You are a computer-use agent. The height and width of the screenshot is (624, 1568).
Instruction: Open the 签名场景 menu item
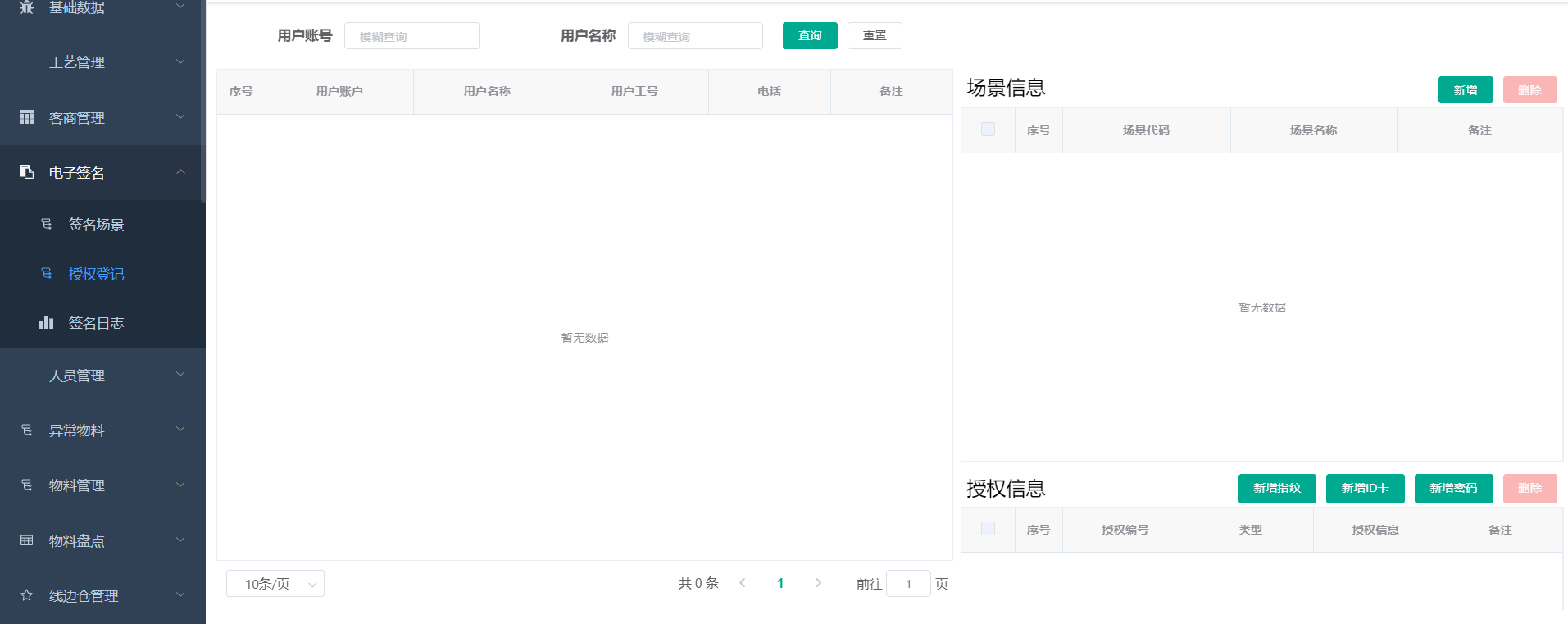(102, 224)
